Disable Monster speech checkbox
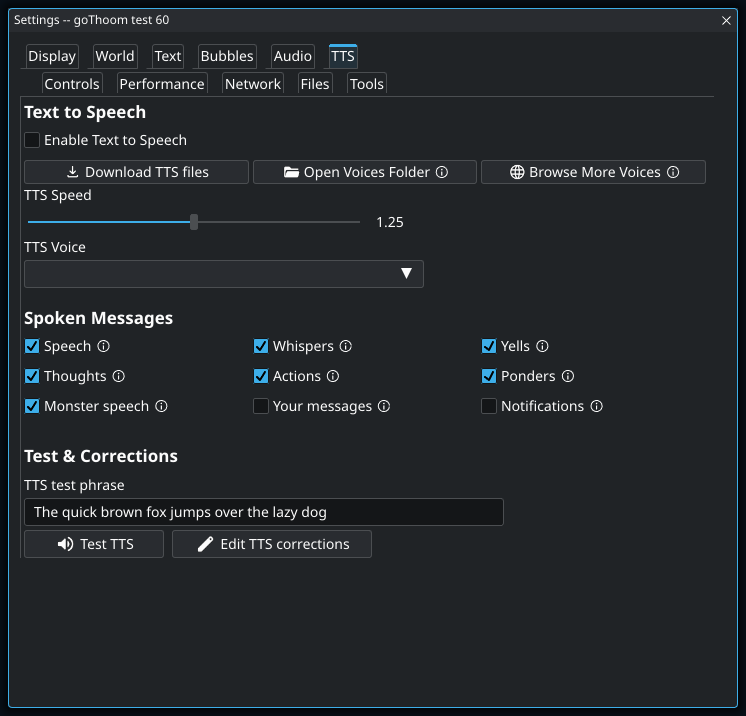This screenshot has height=716, width=746. (x=32, y=406)
